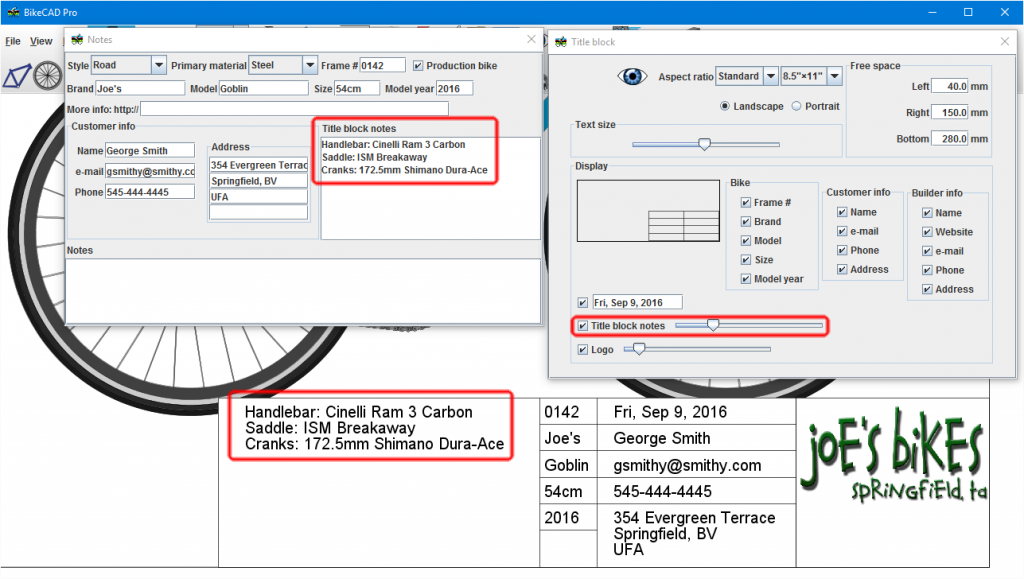Expand the Primary material Steel dropdown
Image resolution: width=1024 pixels, height=579 pixels.
point(310,65)
